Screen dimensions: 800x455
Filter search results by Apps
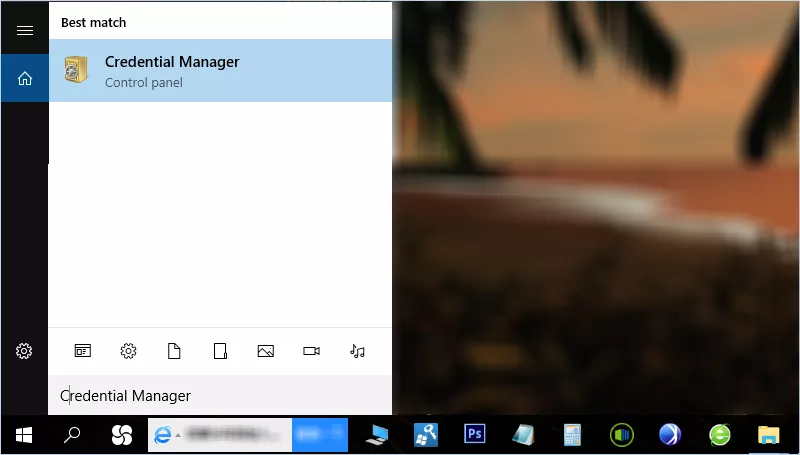(82, 351)
